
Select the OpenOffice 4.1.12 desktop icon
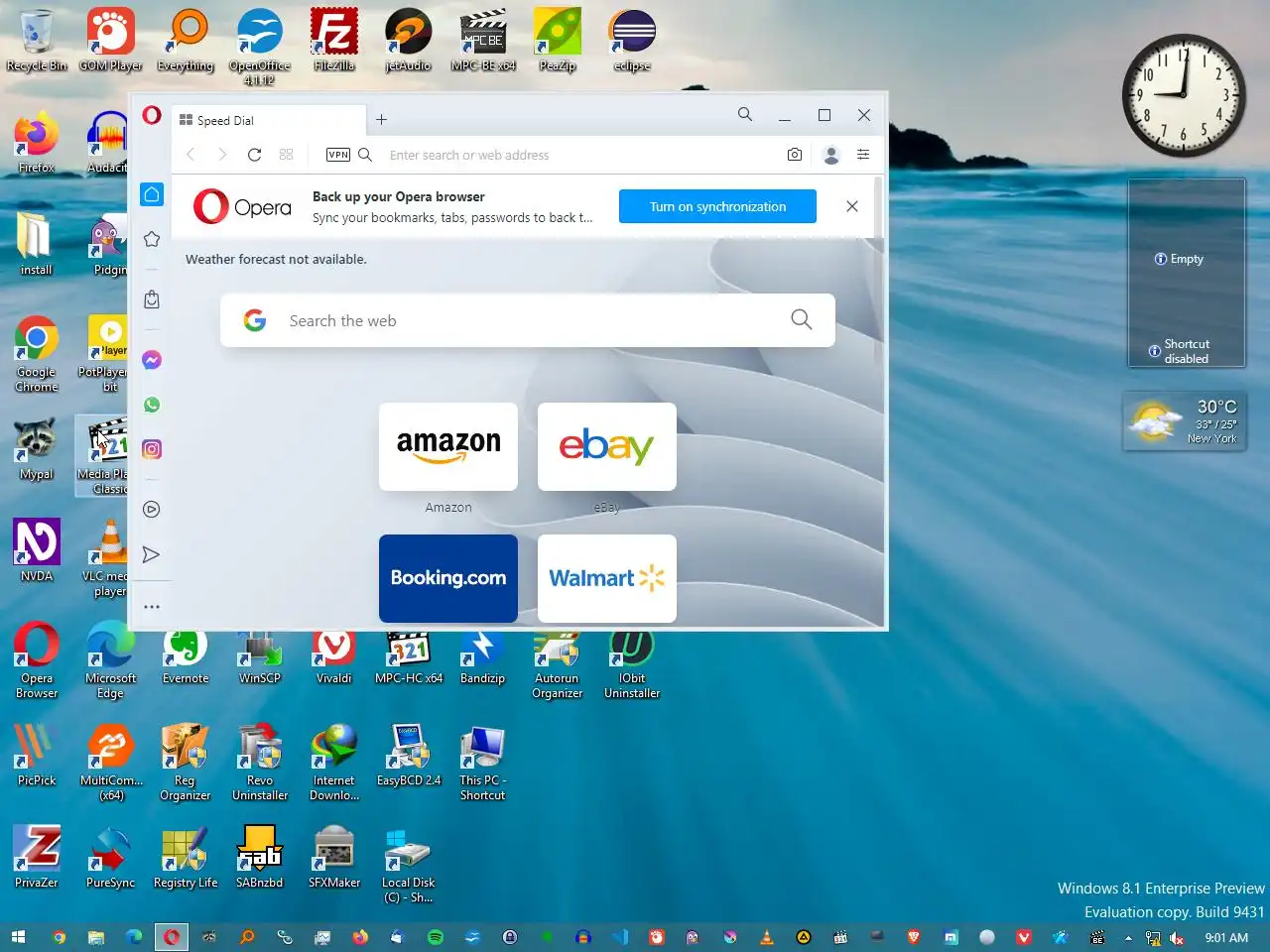click(x=260, y=48)
